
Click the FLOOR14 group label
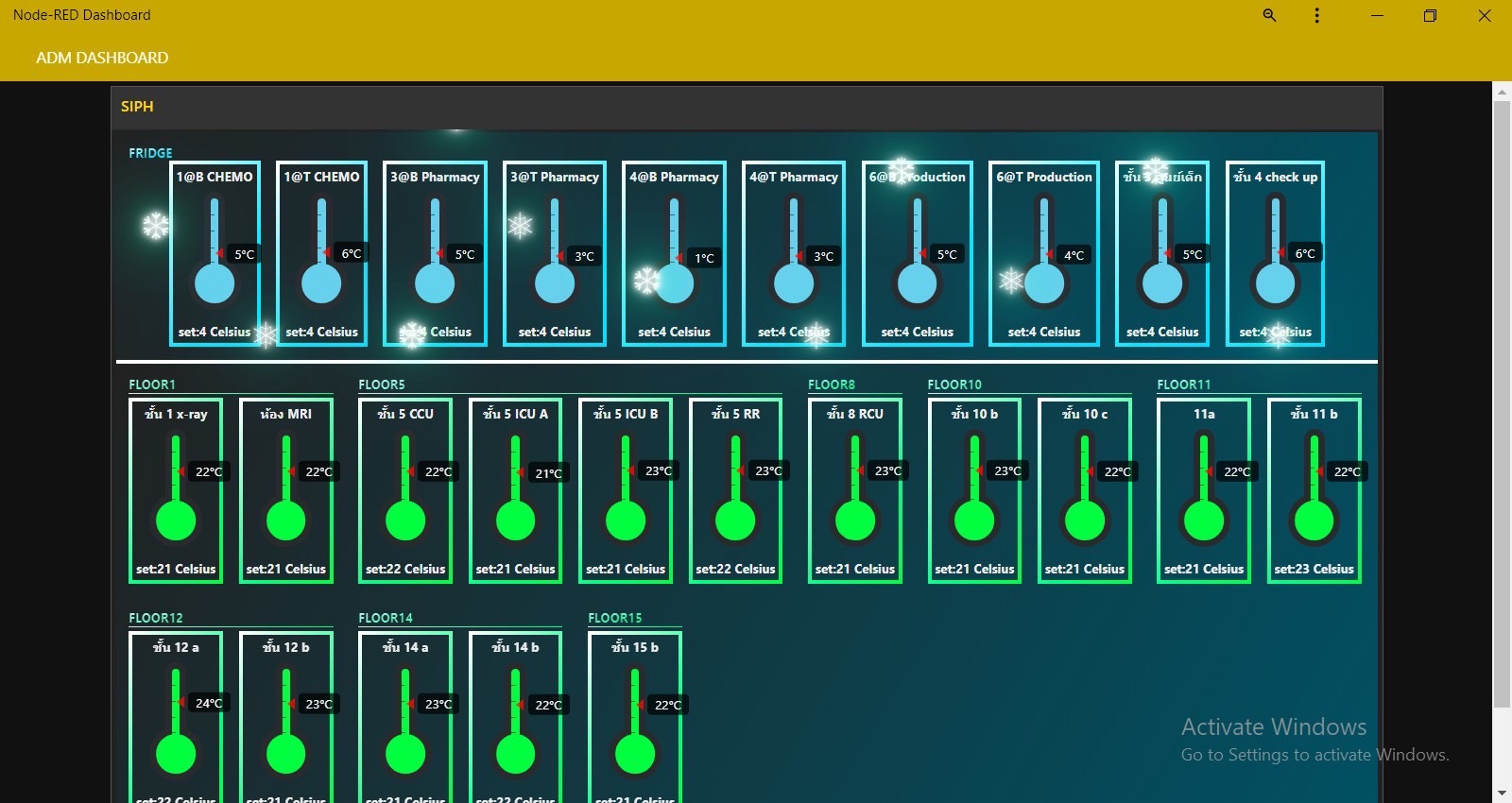(386, 618)
